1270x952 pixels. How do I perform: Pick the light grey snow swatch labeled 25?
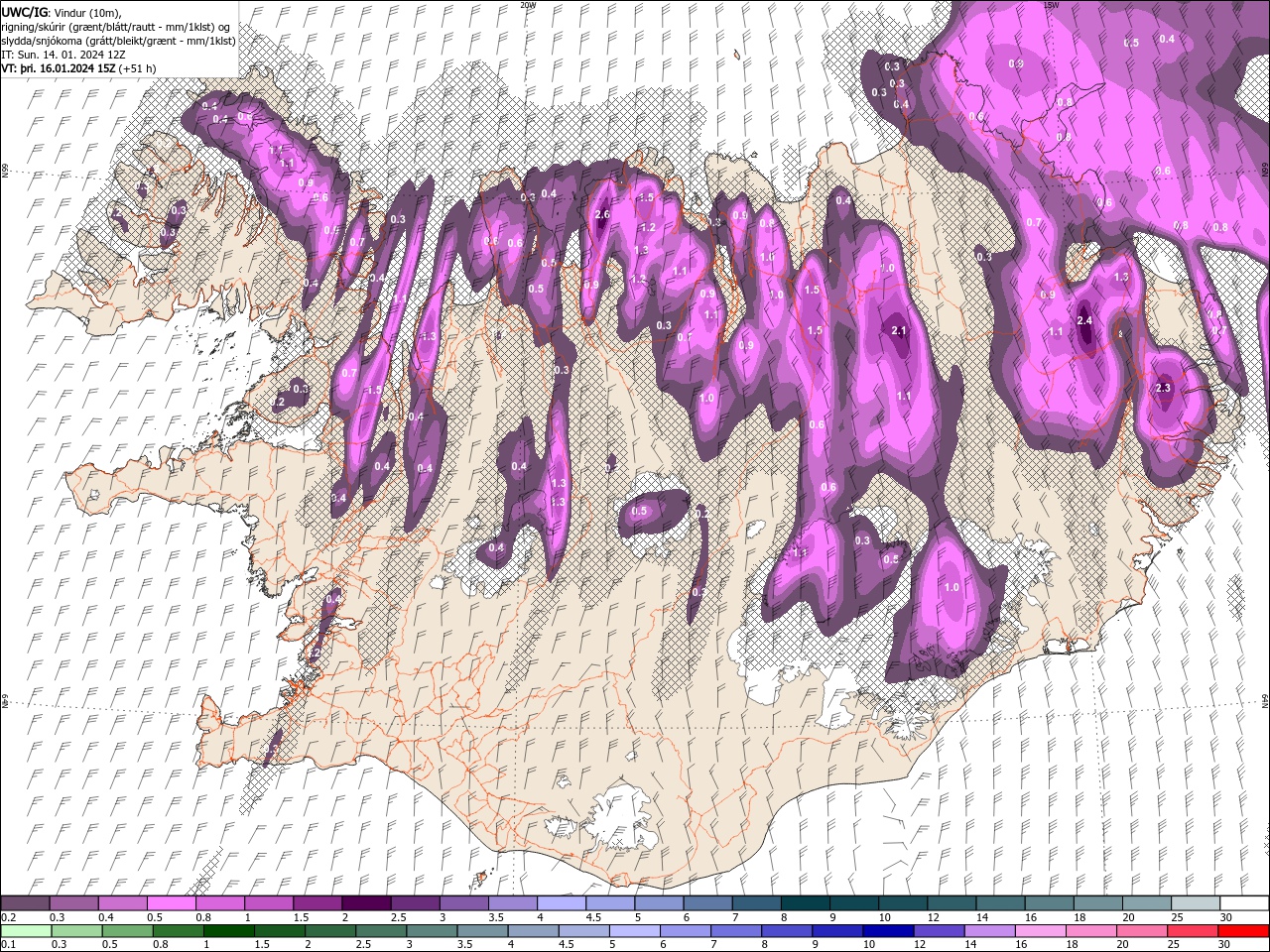coord(1196,903)
